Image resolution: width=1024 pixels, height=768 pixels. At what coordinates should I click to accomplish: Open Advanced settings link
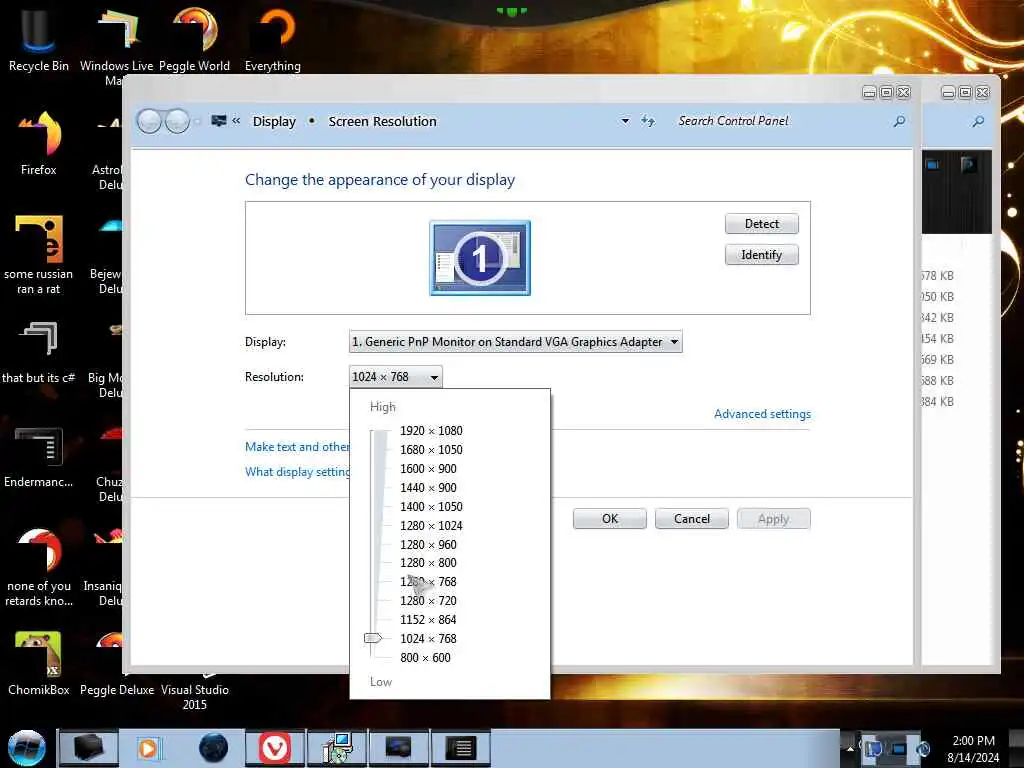[x=762, y=413]
